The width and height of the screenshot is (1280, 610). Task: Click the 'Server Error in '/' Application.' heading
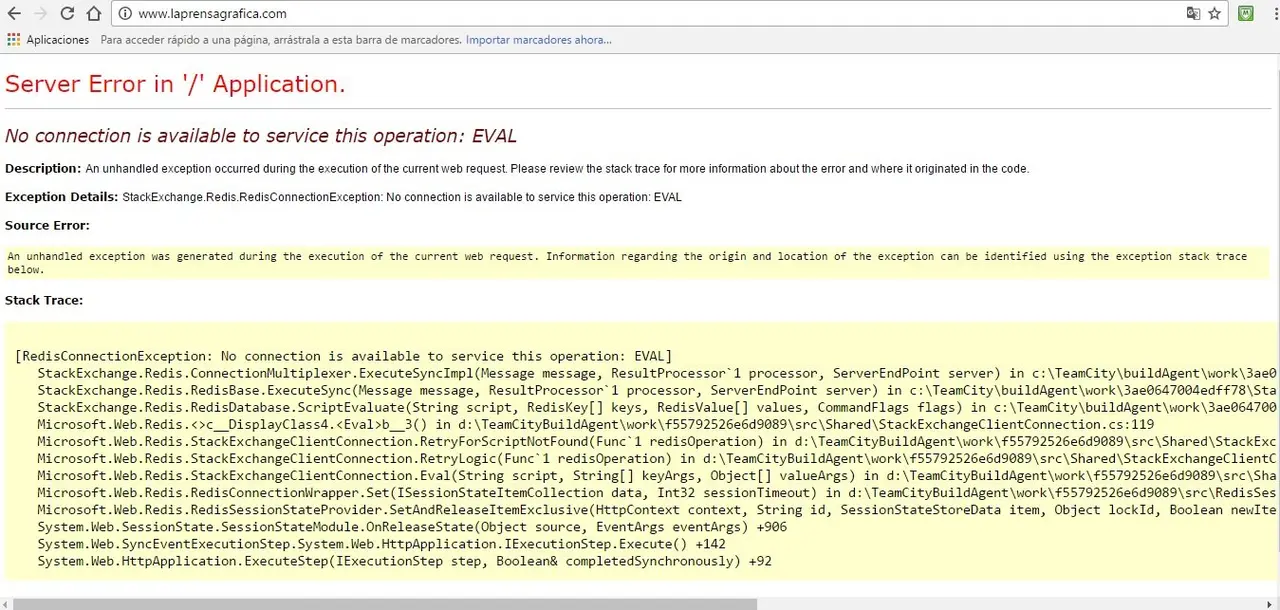click(x=175, y=85)
